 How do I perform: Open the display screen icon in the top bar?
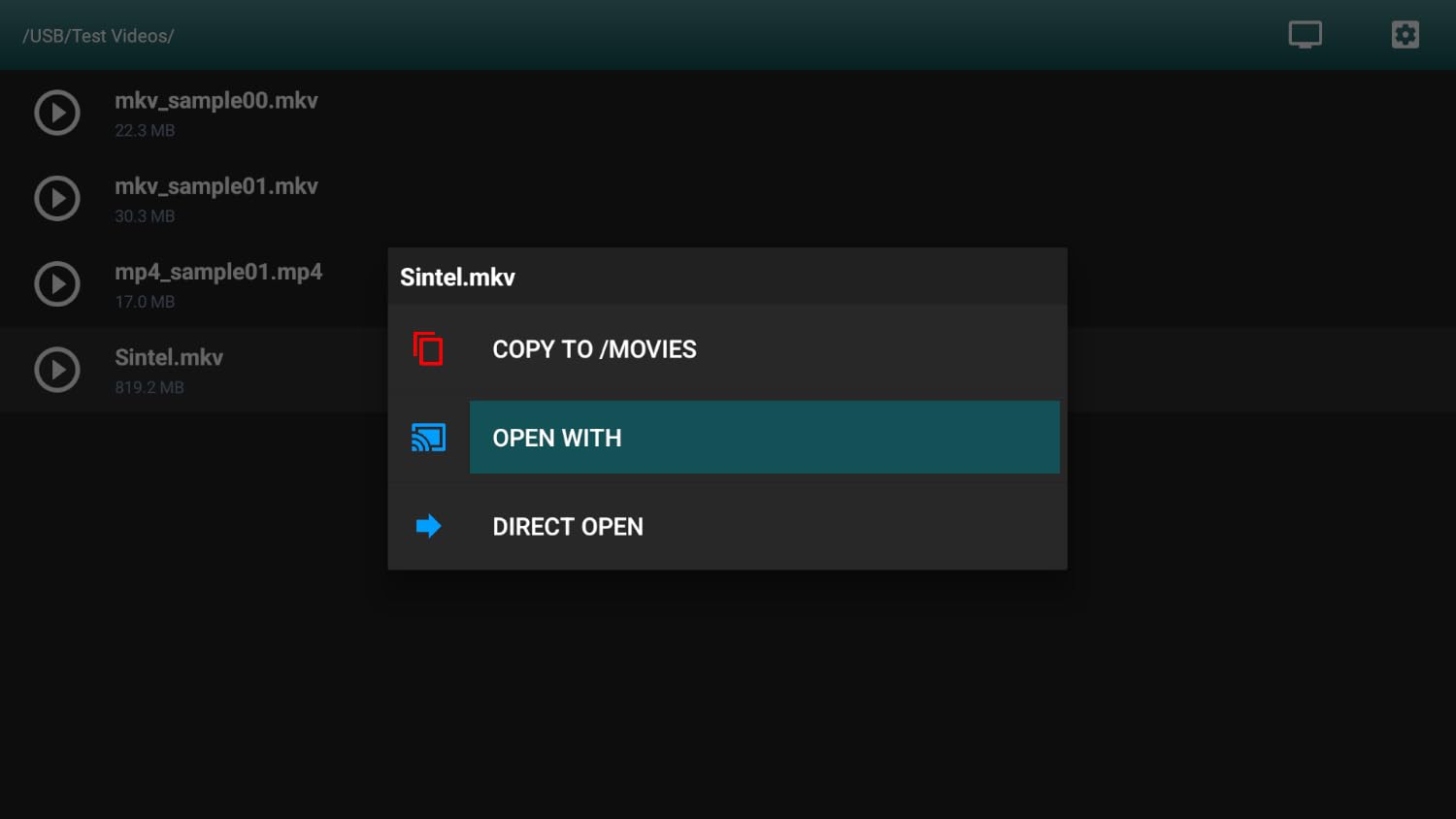(x=1306, y=35)
